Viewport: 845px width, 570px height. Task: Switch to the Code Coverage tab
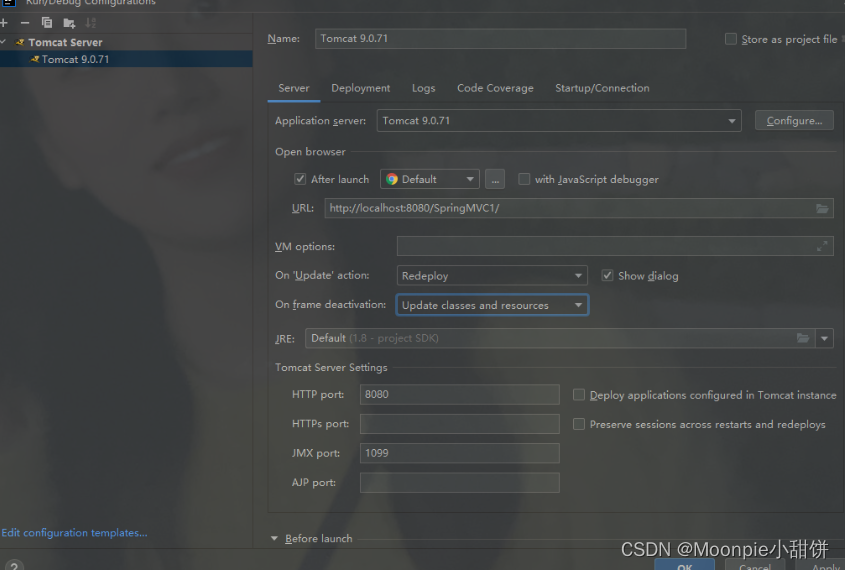[x=495, y=88]
